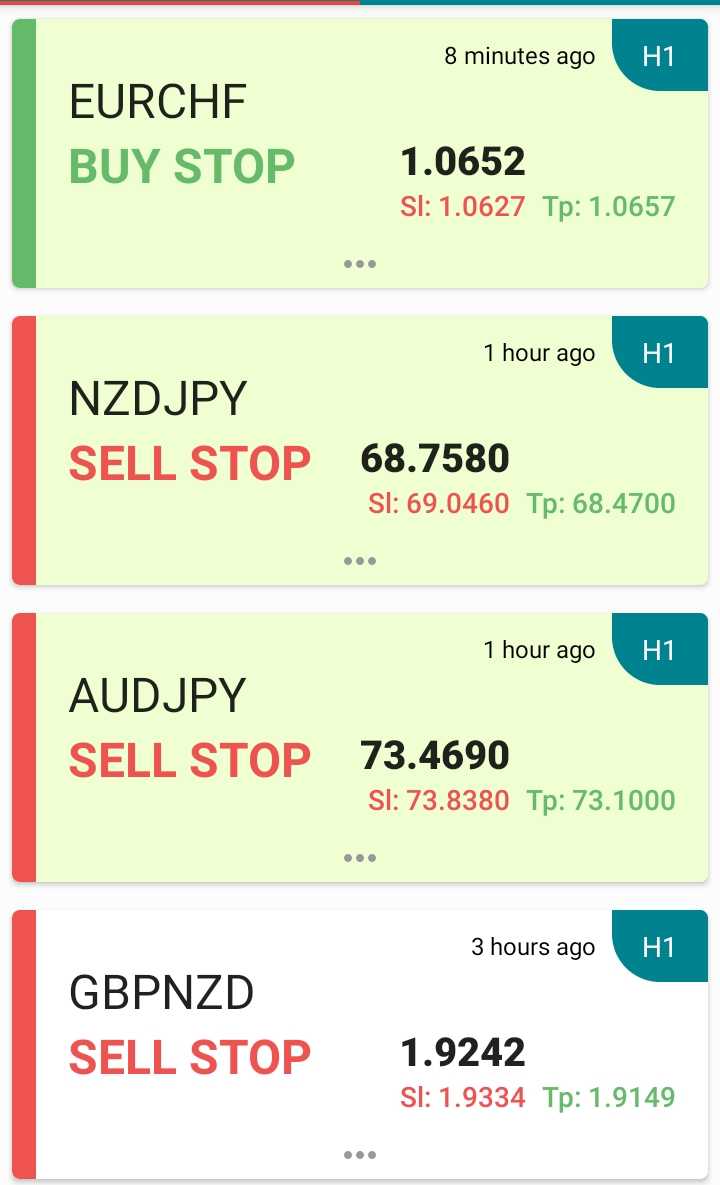Tap the H1 badge on EURCHF card
Viewport: 720px width, 1185px height.
[x=660, y=55]
